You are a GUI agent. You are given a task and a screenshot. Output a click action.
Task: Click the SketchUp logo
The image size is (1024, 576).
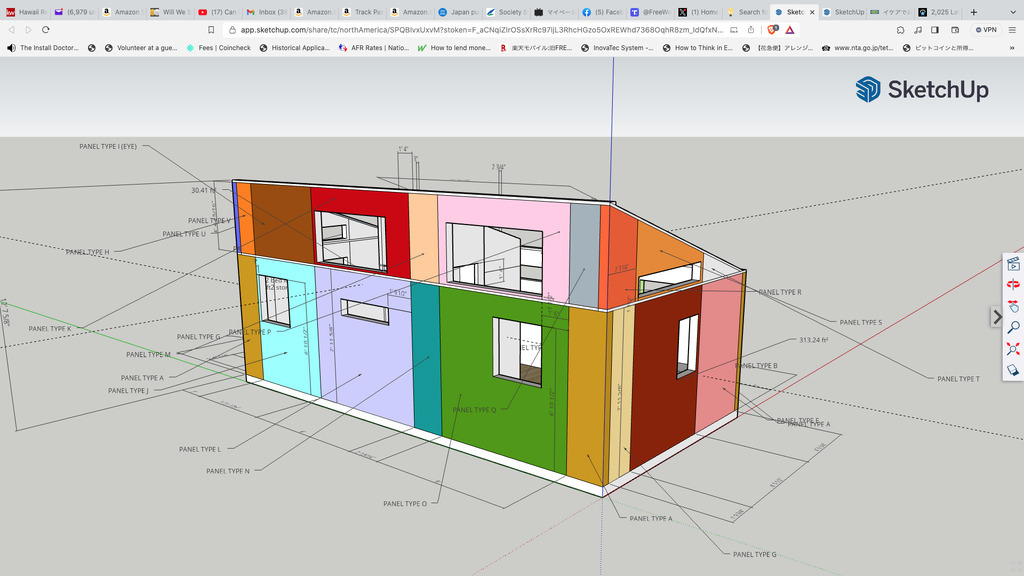pos(921,90)
